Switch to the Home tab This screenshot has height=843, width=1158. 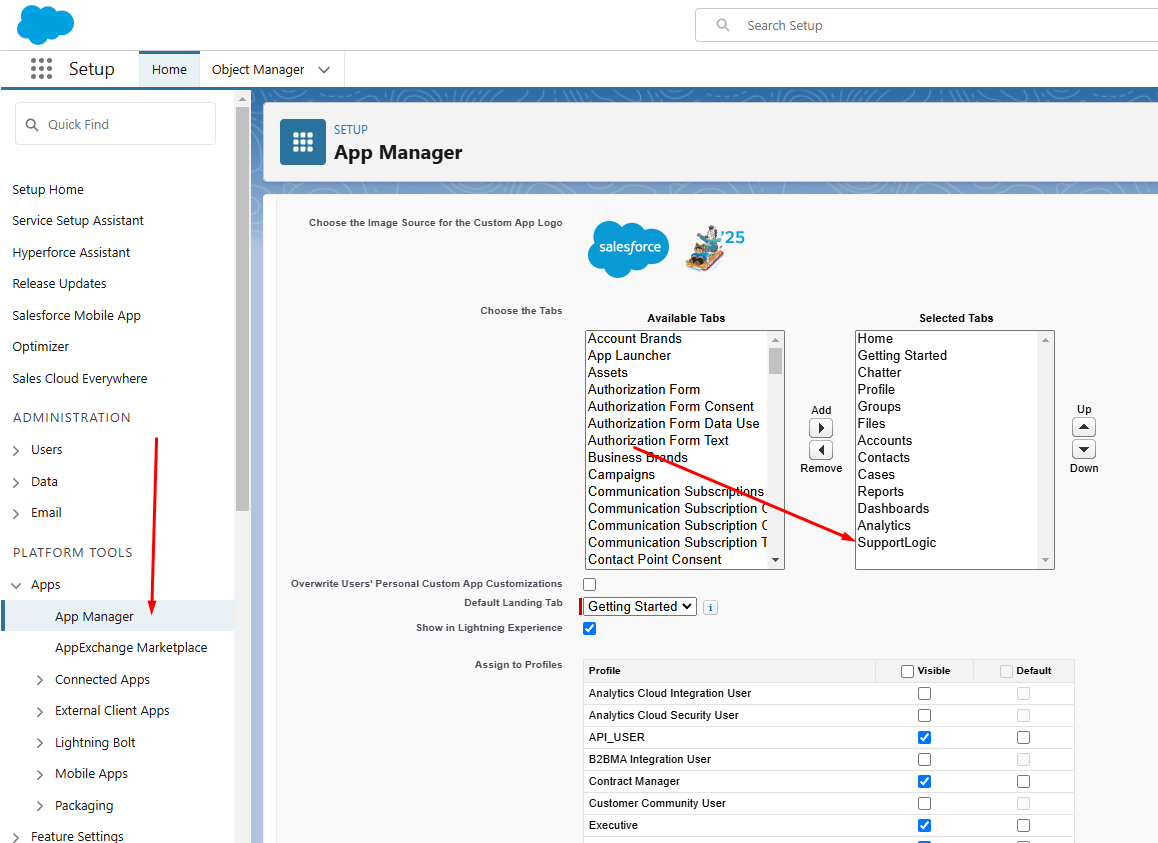[x=169, y=69]
